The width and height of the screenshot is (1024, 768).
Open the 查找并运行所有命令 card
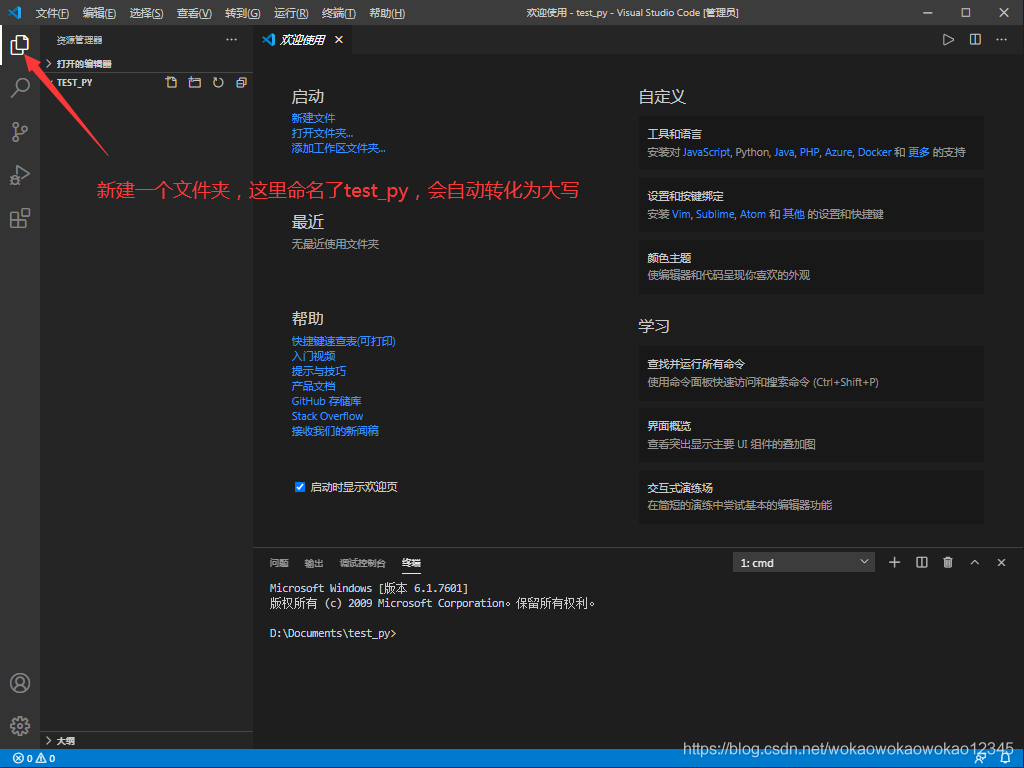pyautogui.click(x=811, y=374)
